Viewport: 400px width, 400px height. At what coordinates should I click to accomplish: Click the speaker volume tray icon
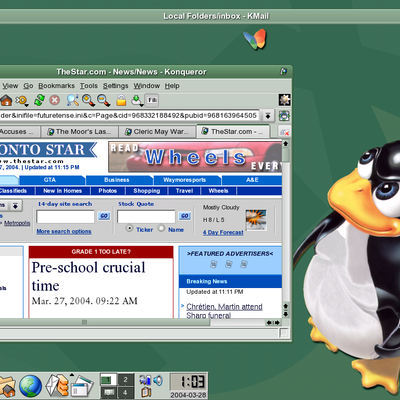(x=158, y=380)
